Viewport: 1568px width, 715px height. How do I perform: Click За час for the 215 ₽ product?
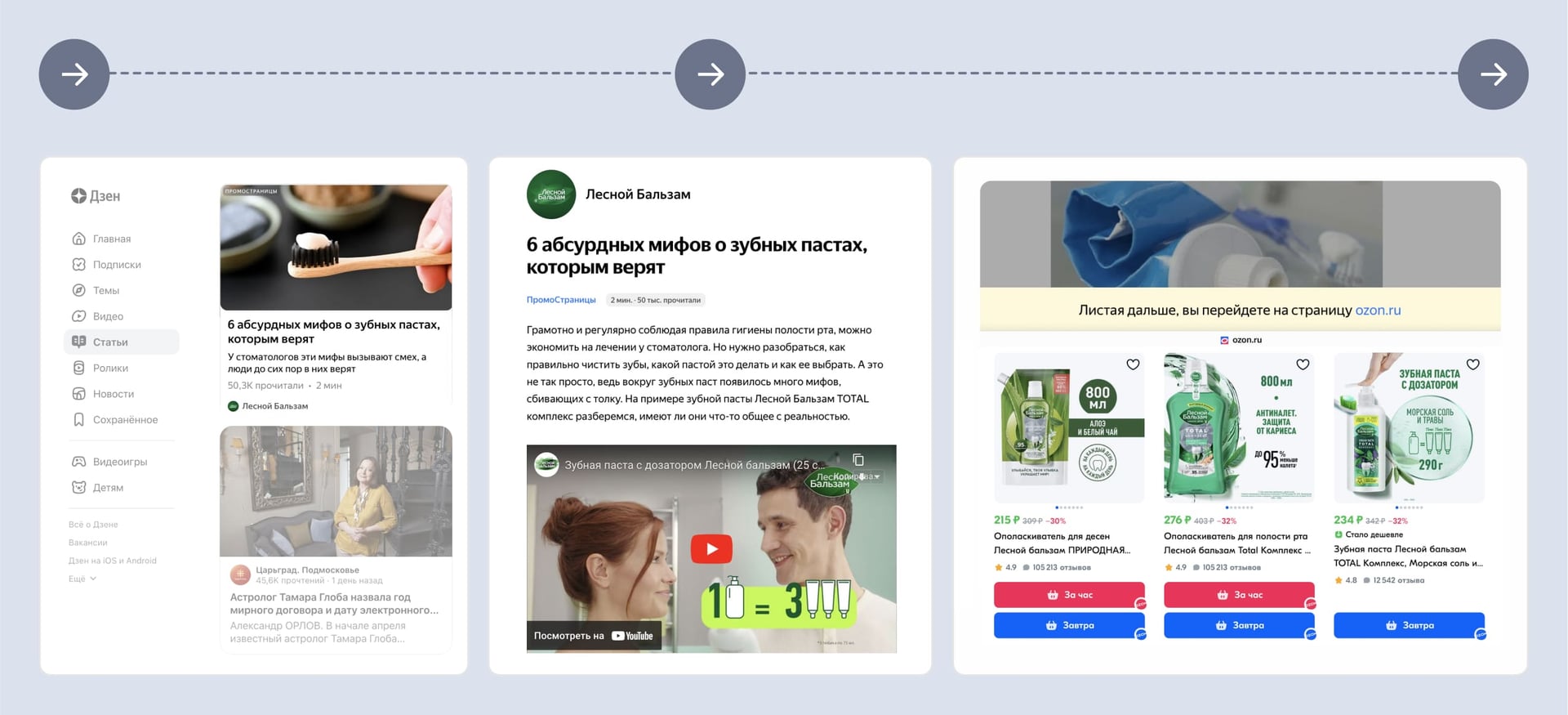click(x=1069, y=595)
